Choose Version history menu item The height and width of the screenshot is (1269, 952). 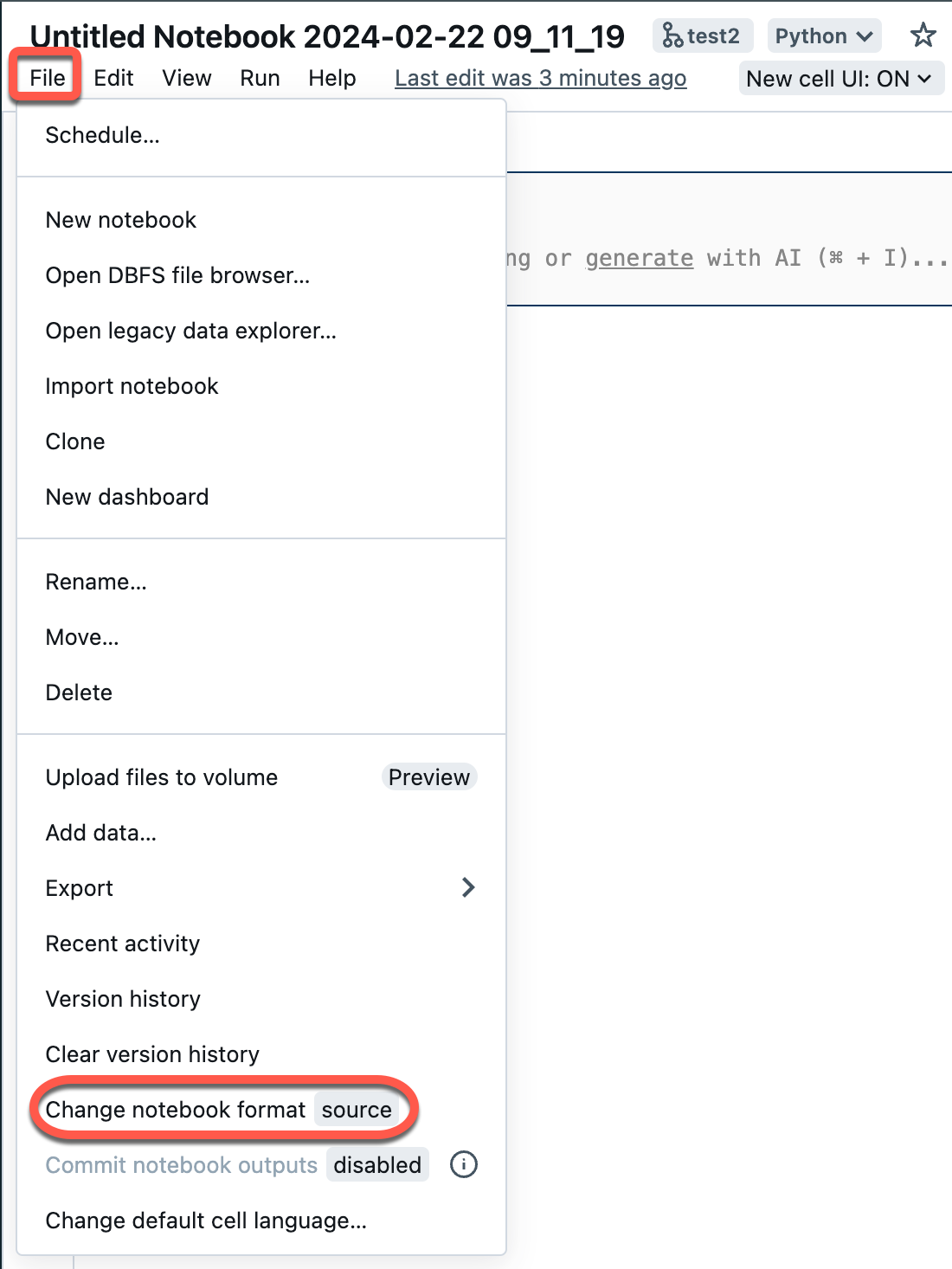[x=261, y=999]
